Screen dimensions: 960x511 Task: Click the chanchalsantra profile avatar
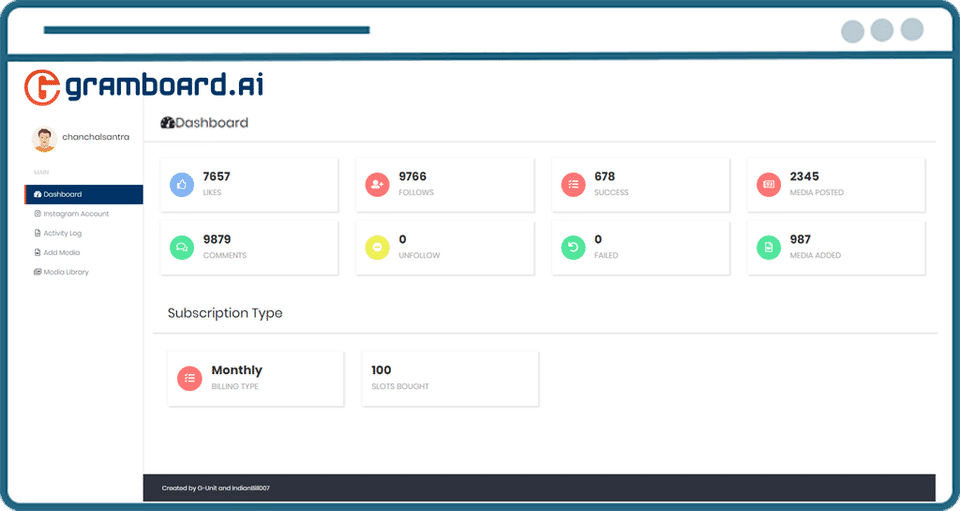click(x=44, y=140)
